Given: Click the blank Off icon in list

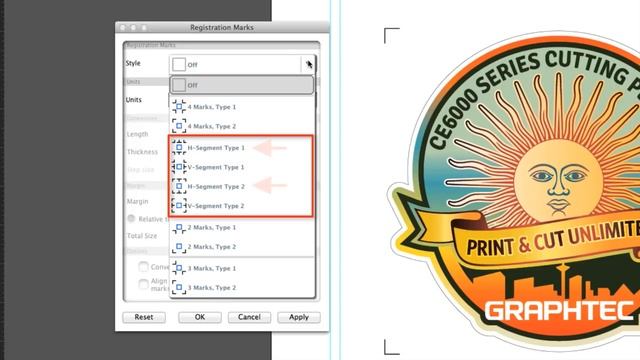Looking at the screenshot, I should tap(179, 85).
